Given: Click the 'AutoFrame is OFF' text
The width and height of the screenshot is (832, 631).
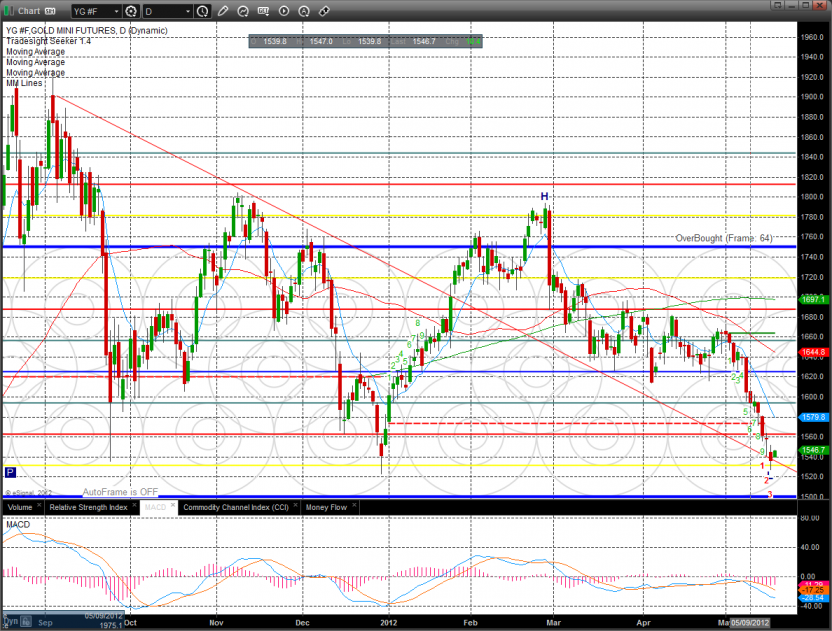Looking at the screenshot, I should coord(120,492).
